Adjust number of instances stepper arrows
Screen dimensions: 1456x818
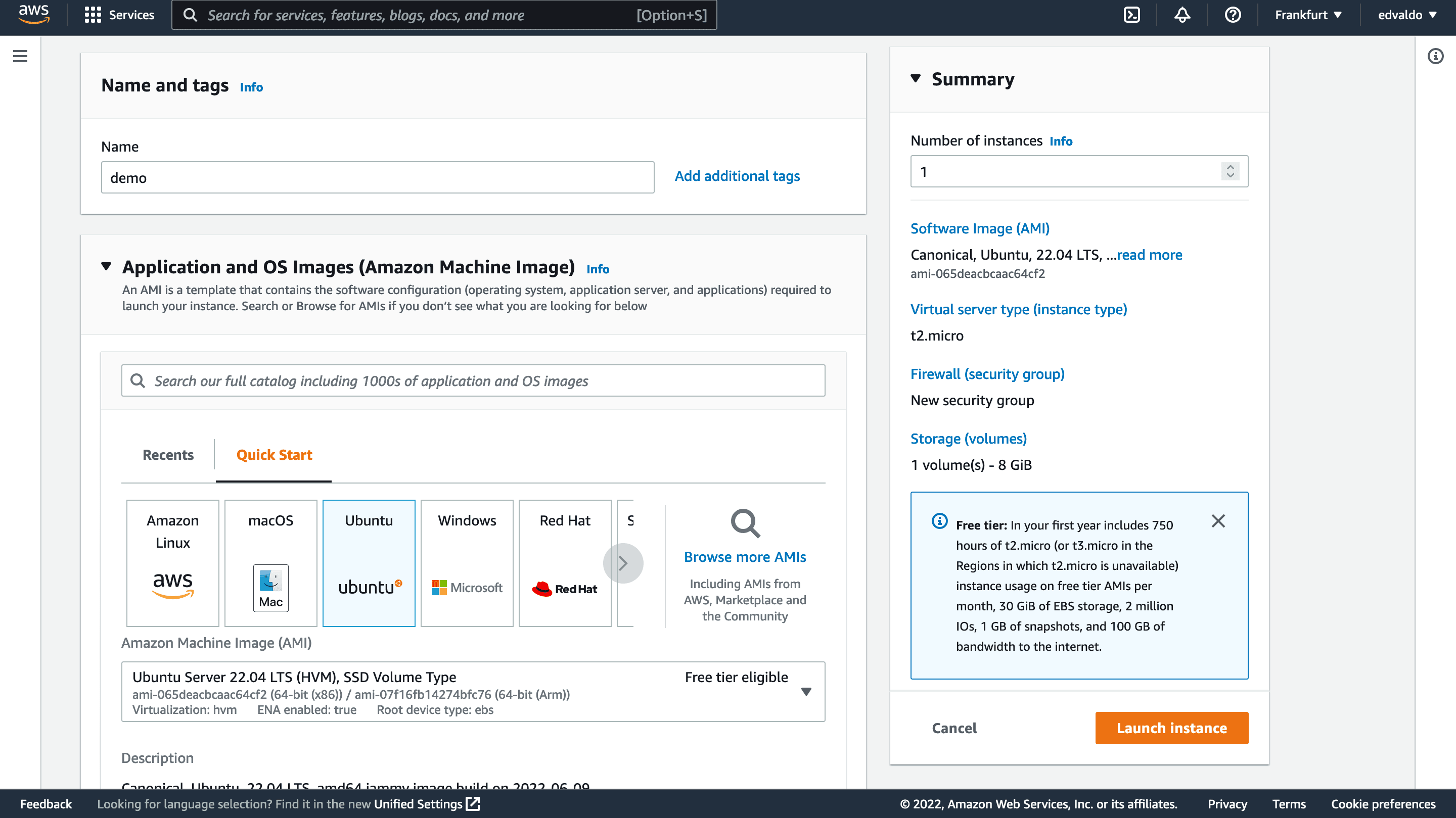click(1230, 171)
